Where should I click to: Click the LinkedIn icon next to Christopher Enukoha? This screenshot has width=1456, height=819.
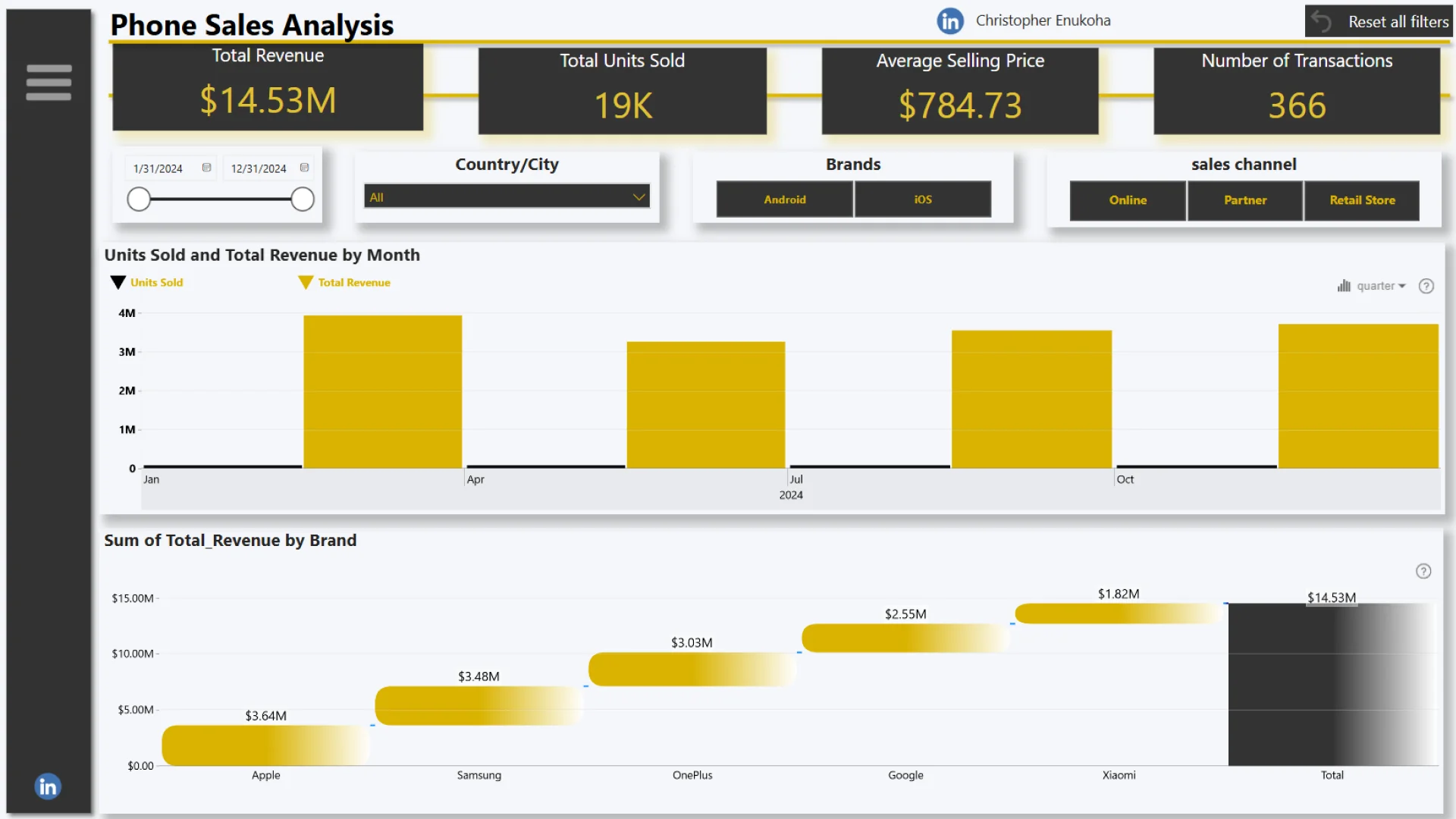949,21
